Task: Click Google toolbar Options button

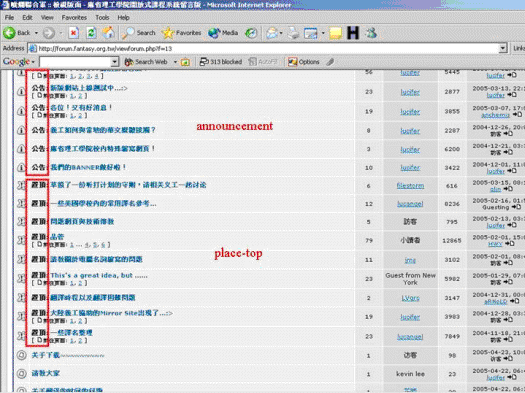Action: click(x=304, y=62)
